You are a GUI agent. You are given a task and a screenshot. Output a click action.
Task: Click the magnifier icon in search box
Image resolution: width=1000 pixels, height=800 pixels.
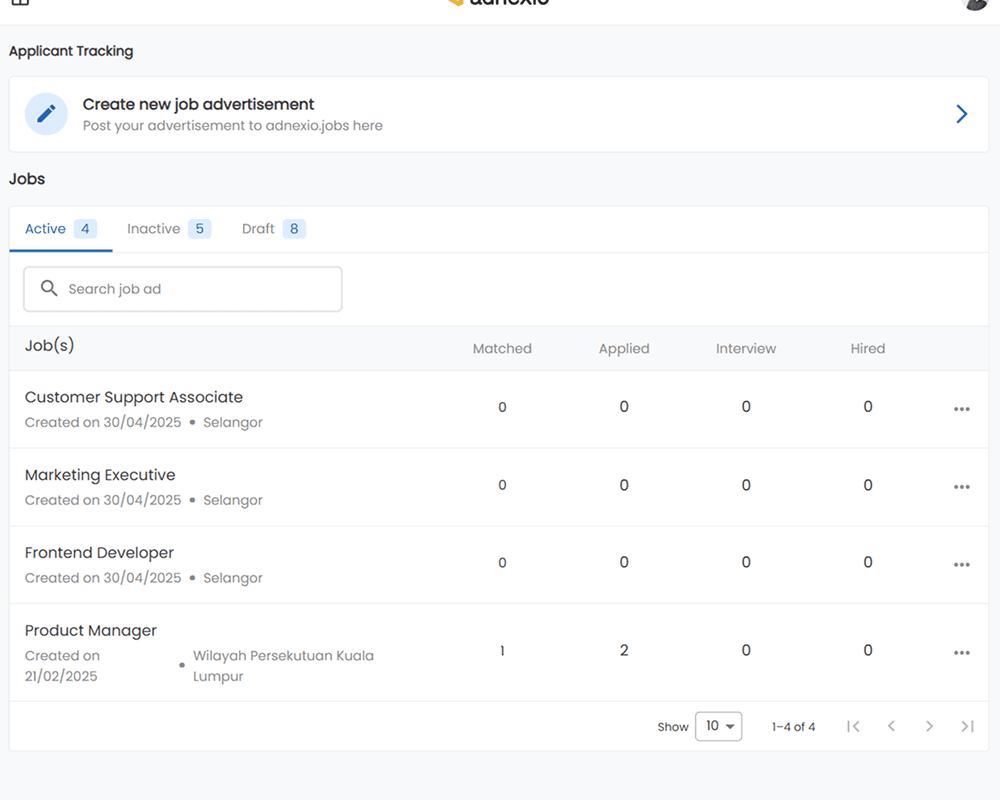[49, 289]
